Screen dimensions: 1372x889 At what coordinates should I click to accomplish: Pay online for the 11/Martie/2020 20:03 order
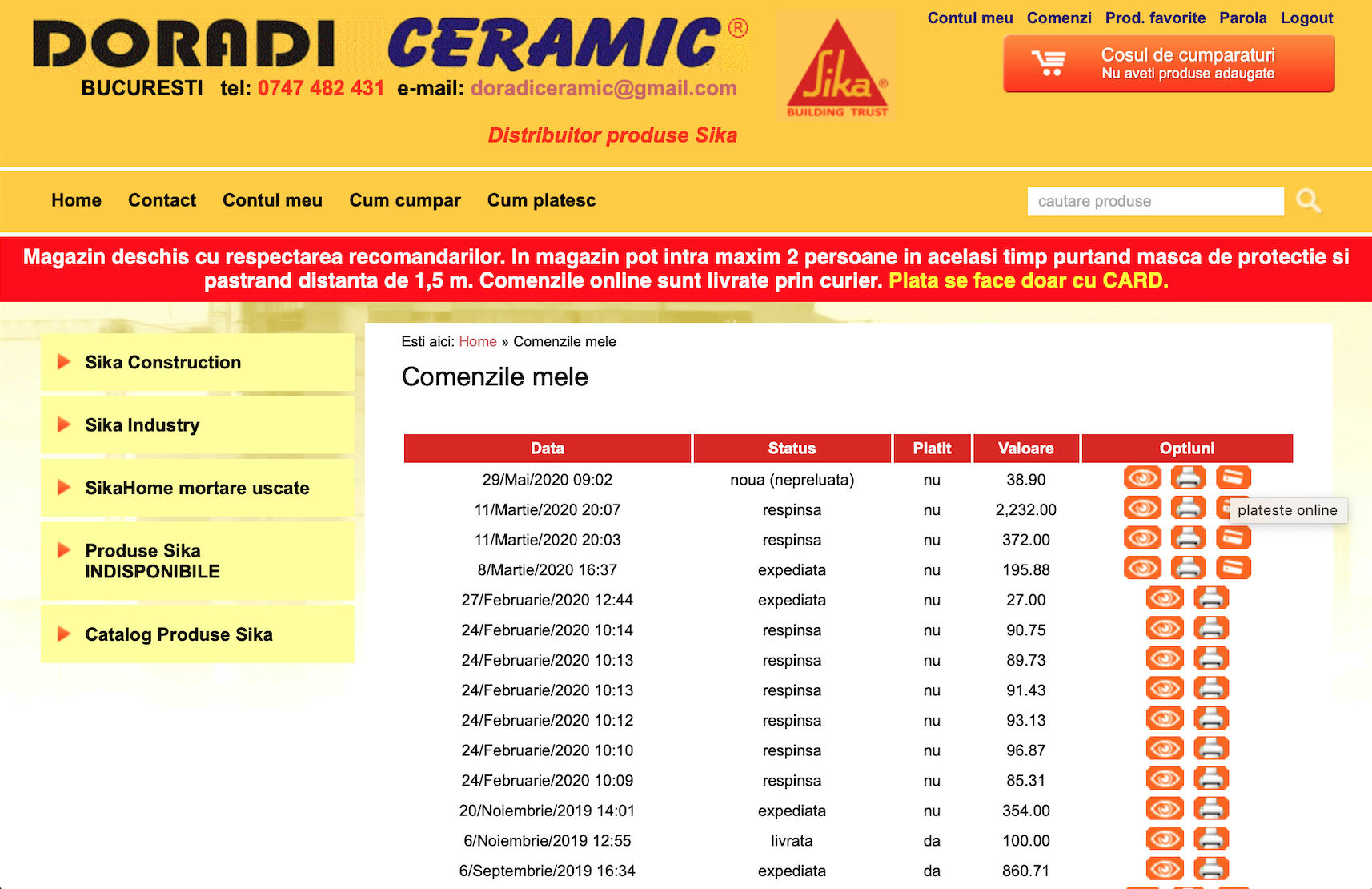coord(1234,538)
